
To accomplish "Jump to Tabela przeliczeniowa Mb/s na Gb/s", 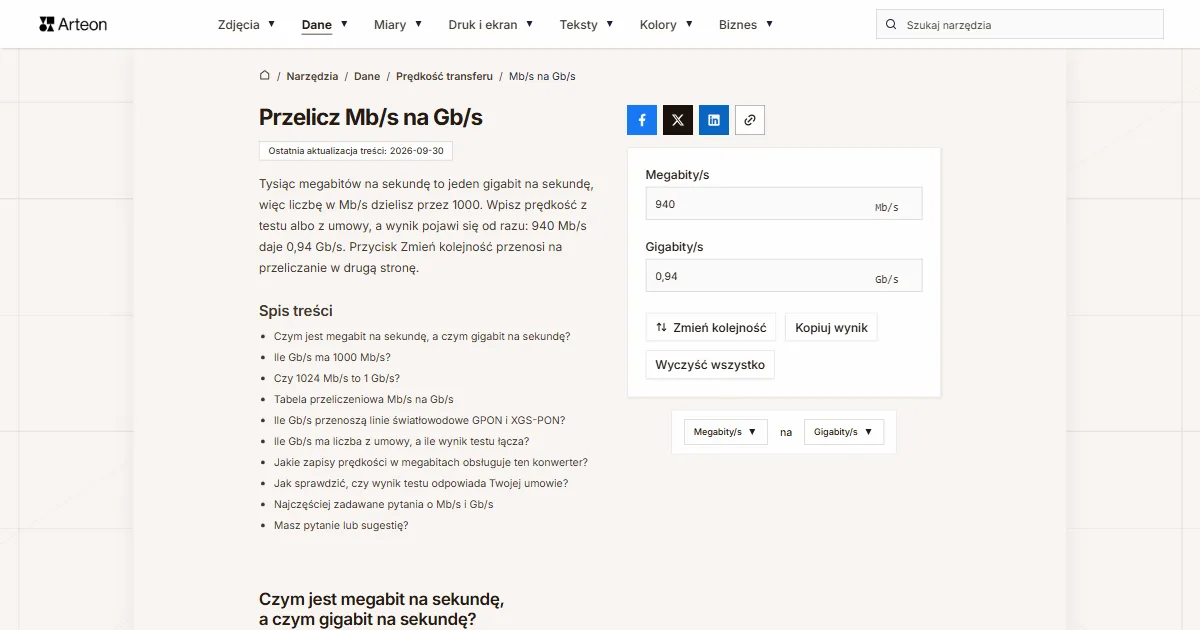I will (364, 399).
